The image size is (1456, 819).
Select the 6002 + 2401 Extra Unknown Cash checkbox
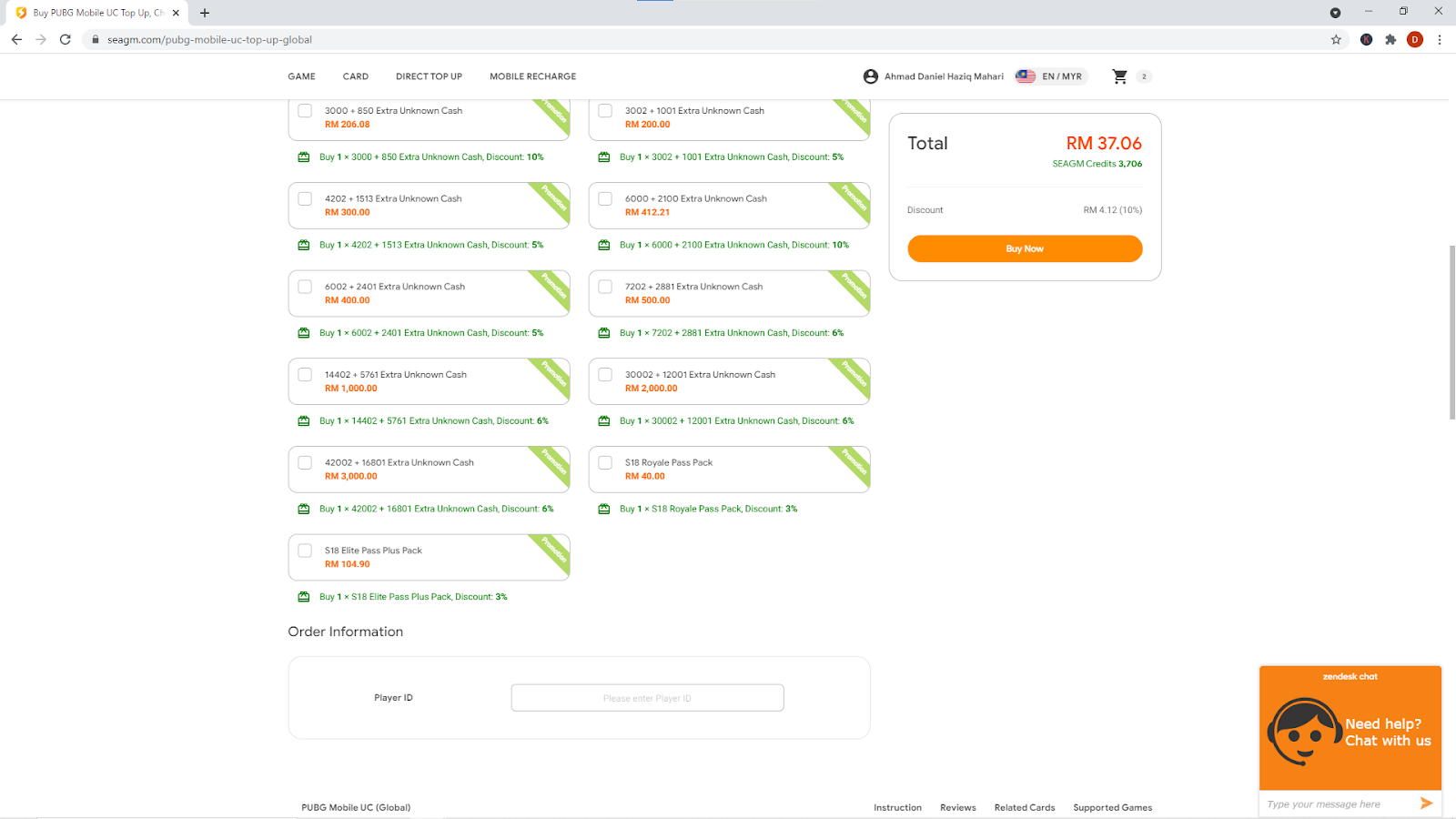click(x=305, y=287)
